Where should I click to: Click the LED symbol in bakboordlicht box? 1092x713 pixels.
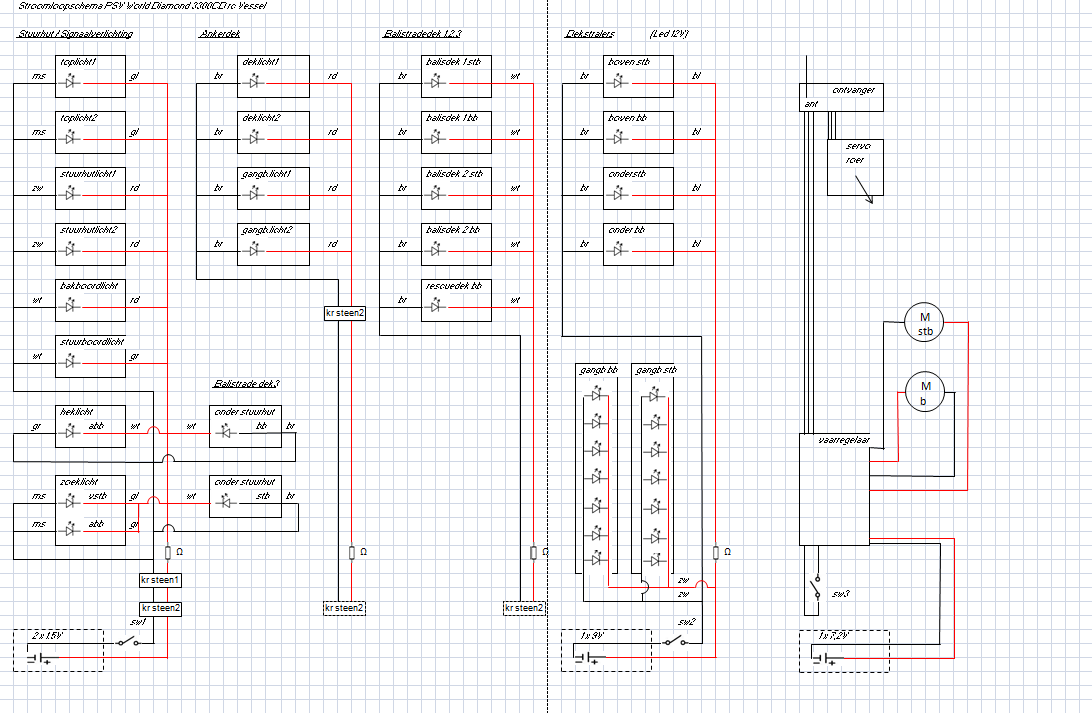(72, 306)
